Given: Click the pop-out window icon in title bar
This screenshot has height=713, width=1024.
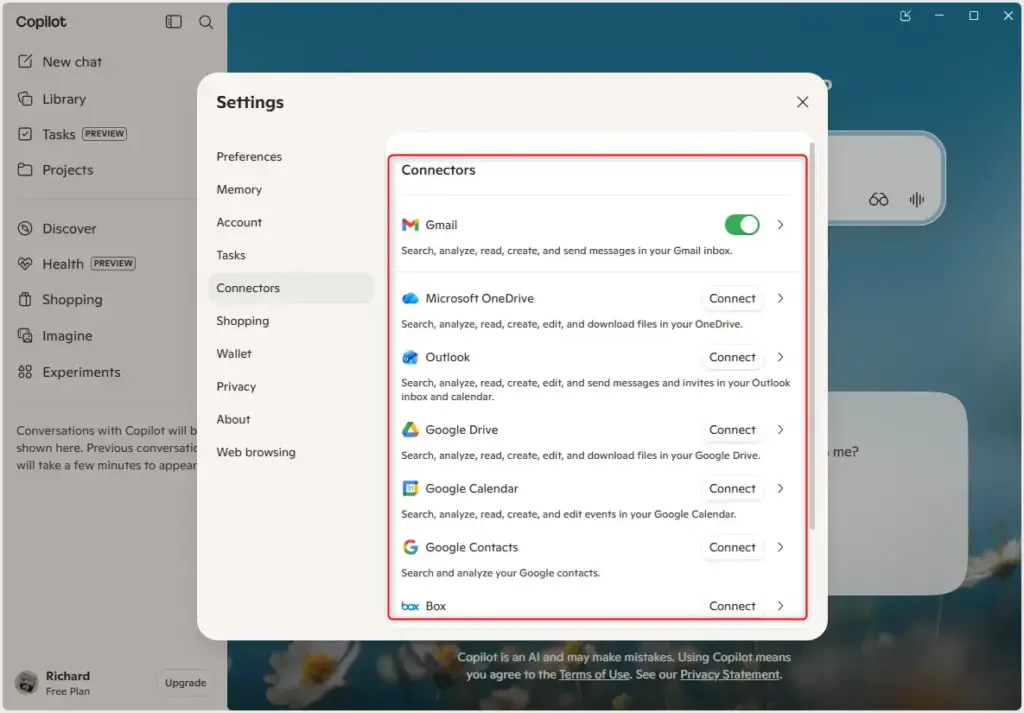Looking at the screenshot, I should point(905,16).
